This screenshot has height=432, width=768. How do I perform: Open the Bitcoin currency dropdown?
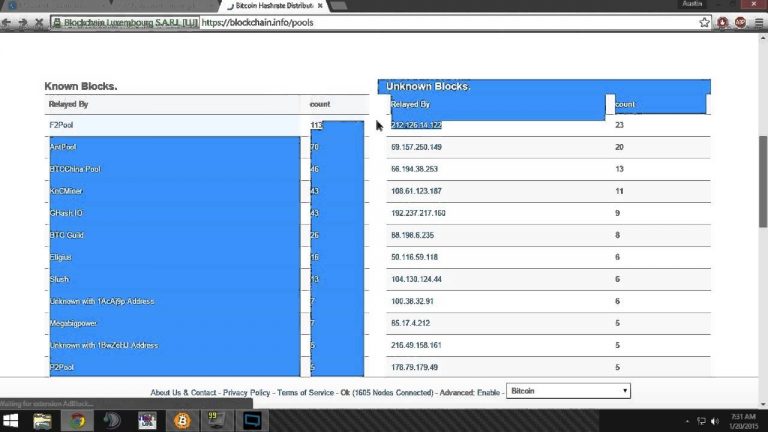568,391
